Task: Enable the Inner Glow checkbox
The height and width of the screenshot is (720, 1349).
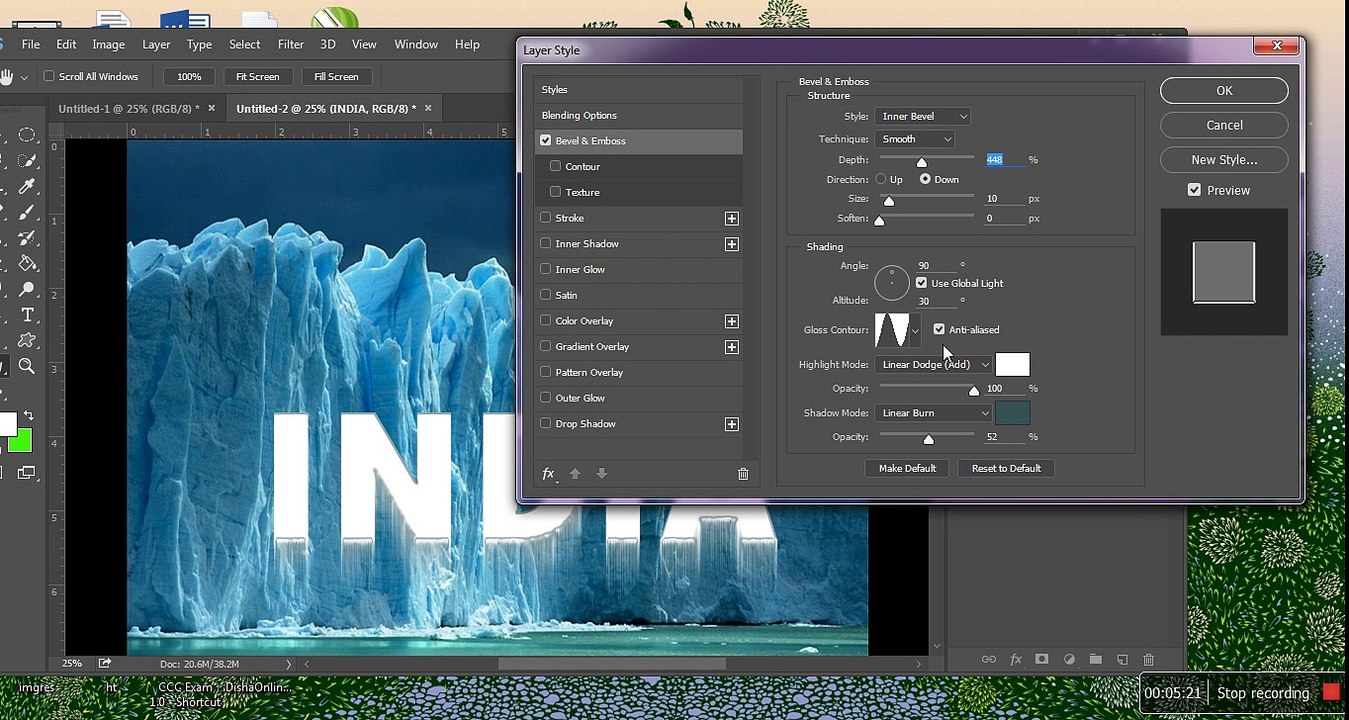Action: [x=546, y=270]
